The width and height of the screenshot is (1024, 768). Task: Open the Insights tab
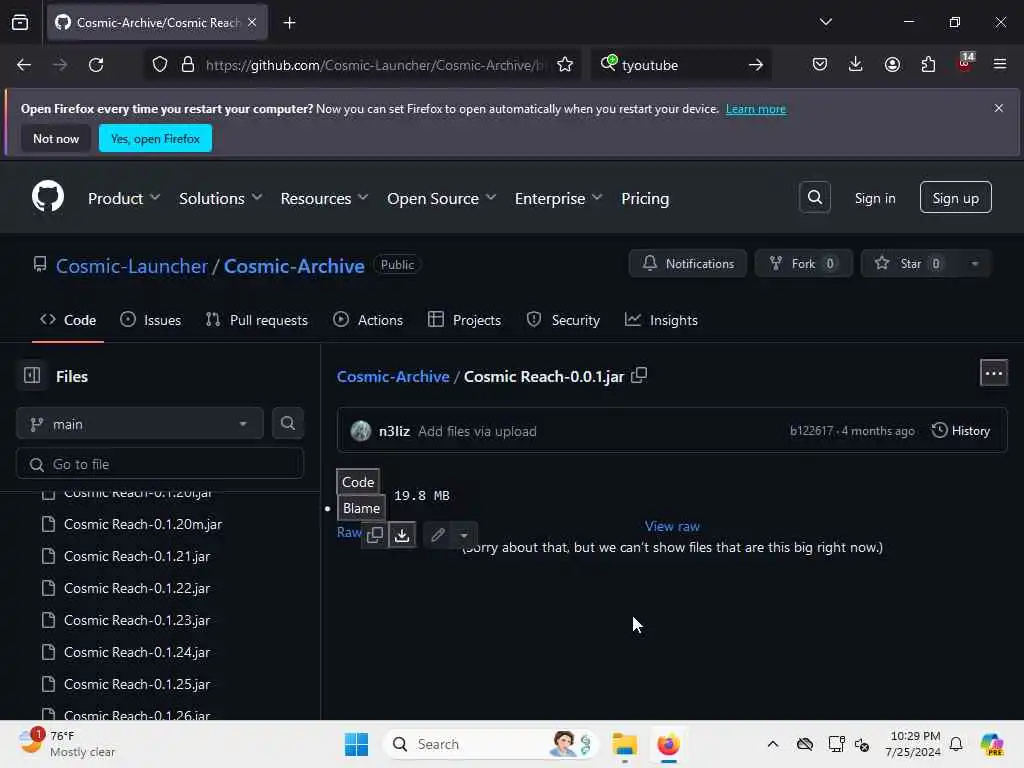coord(661,320)
